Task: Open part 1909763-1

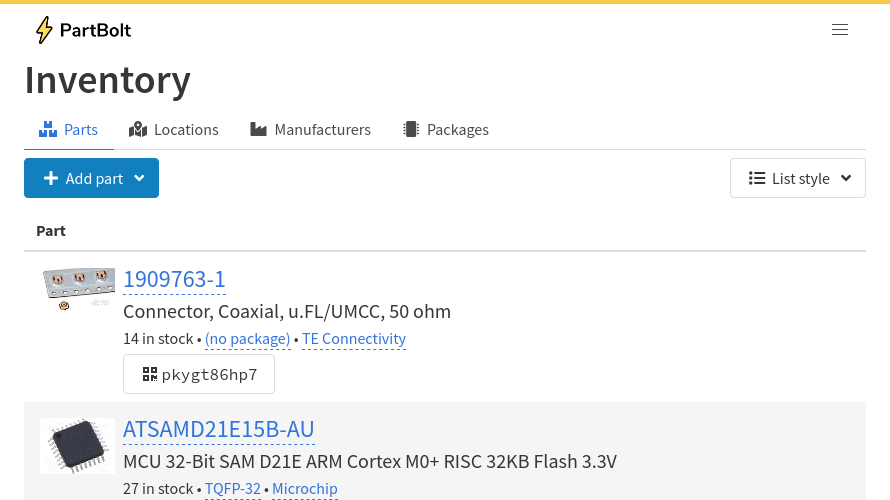Action: click(174, 279)
